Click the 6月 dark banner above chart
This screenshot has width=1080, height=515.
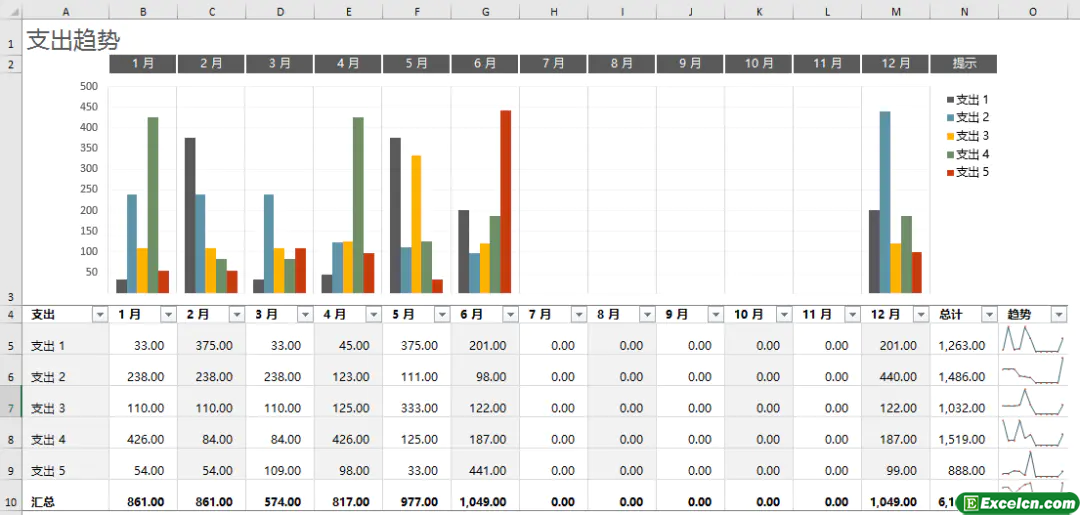485,63
